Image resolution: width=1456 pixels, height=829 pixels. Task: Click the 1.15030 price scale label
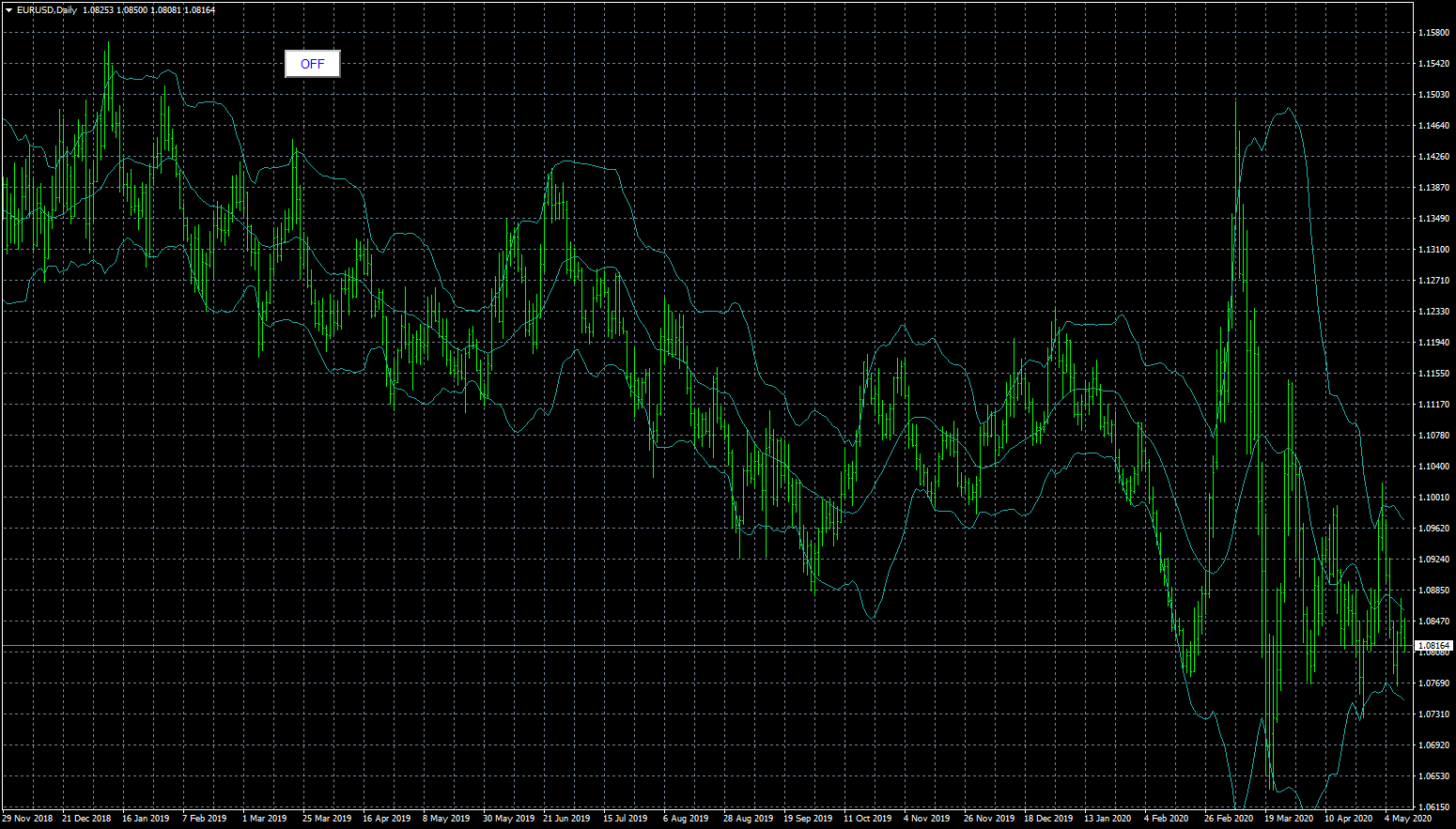(1434, 95)
